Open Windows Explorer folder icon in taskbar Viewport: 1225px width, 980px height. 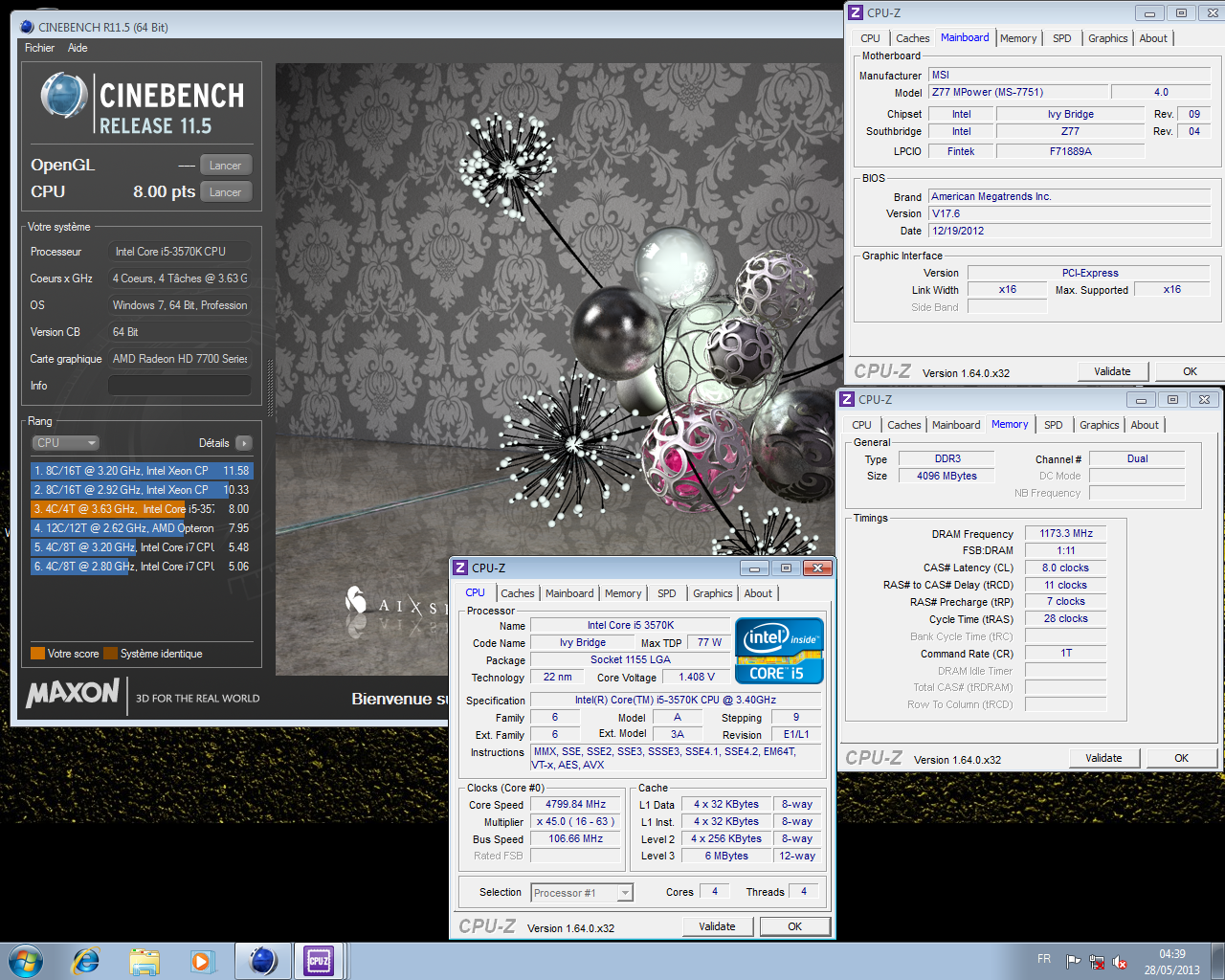click(145, 961)
